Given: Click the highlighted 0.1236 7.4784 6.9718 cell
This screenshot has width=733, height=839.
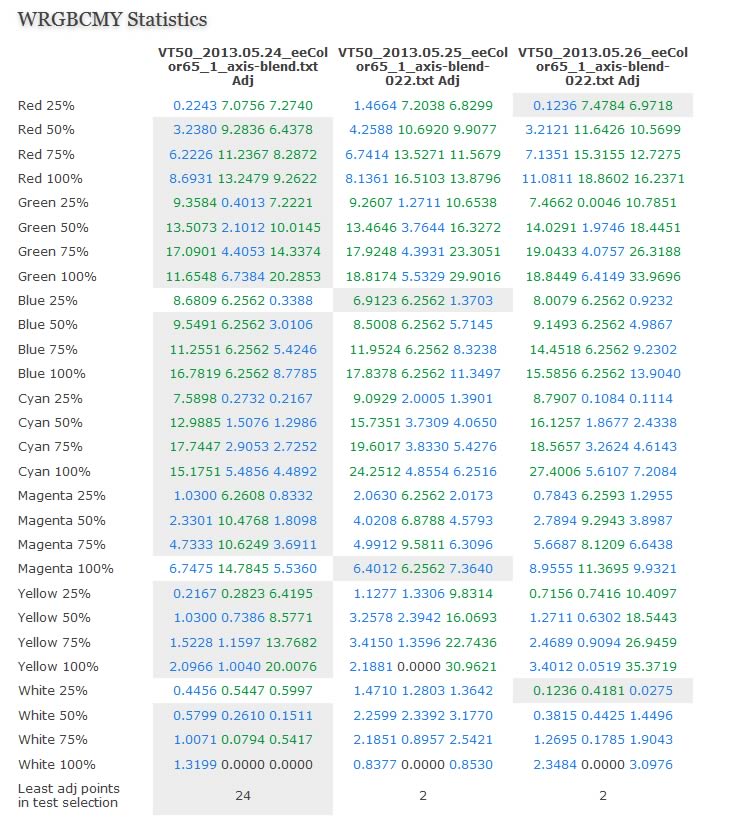Looking at the screenshot, I should (x=603, y=105).
